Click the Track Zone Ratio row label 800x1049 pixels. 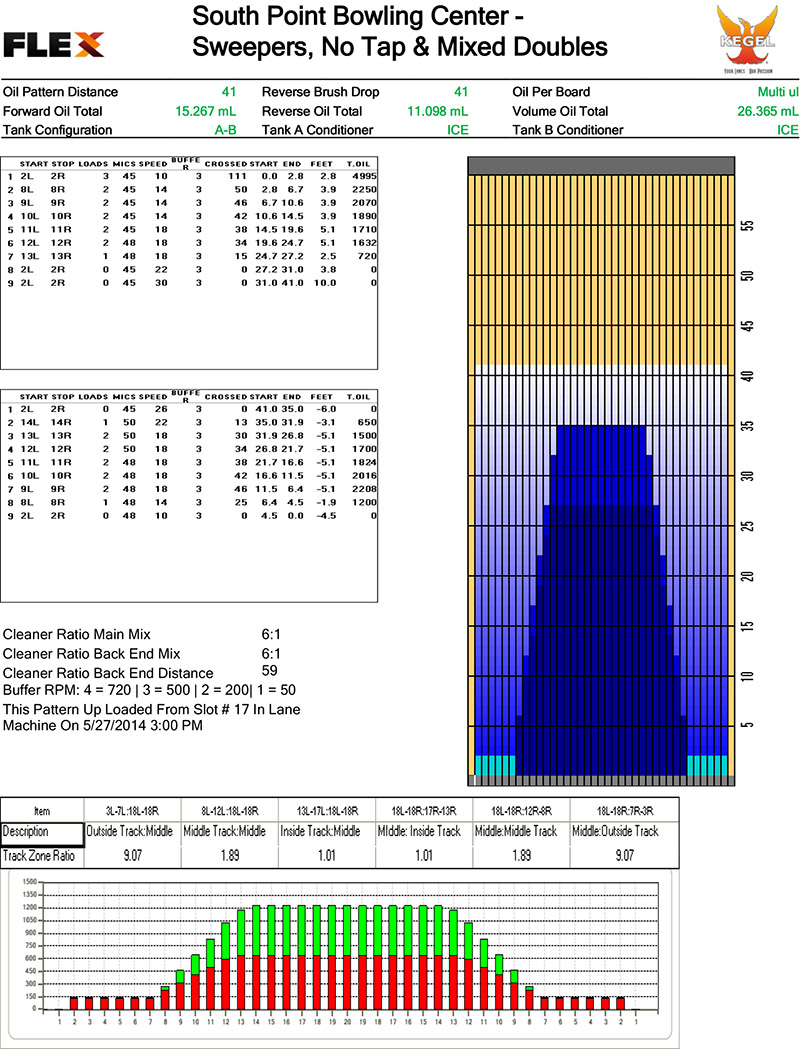pos(40,855)
